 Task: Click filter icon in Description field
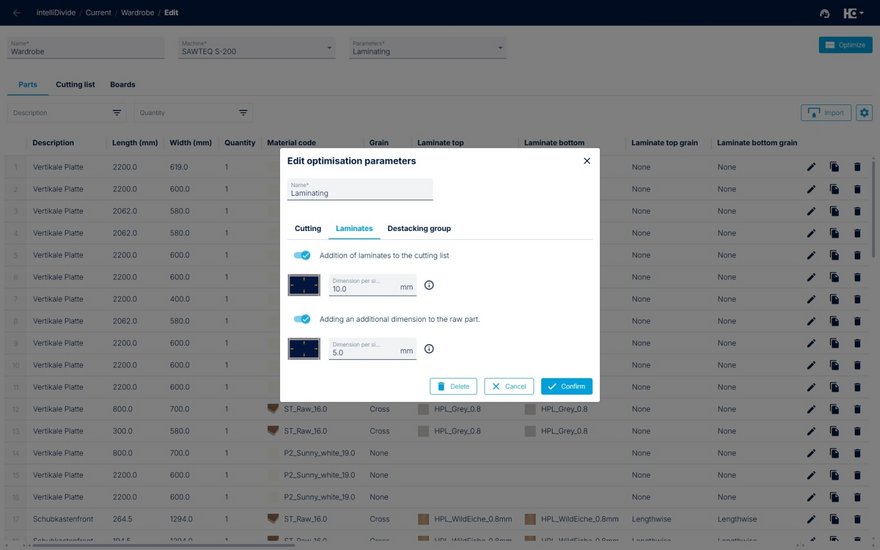coord(117,113)
